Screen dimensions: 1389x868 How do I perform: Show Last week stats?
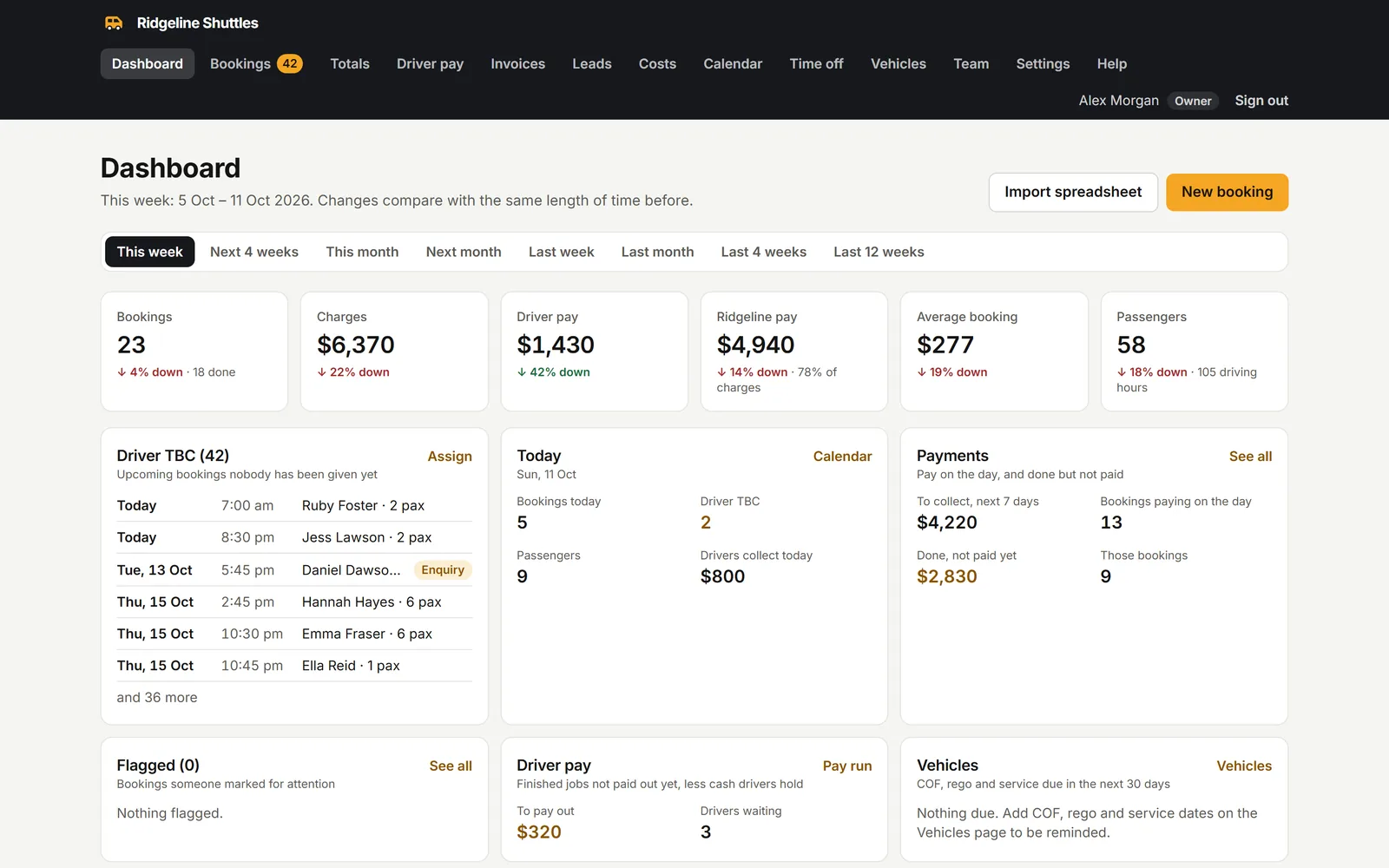point(562,252)
